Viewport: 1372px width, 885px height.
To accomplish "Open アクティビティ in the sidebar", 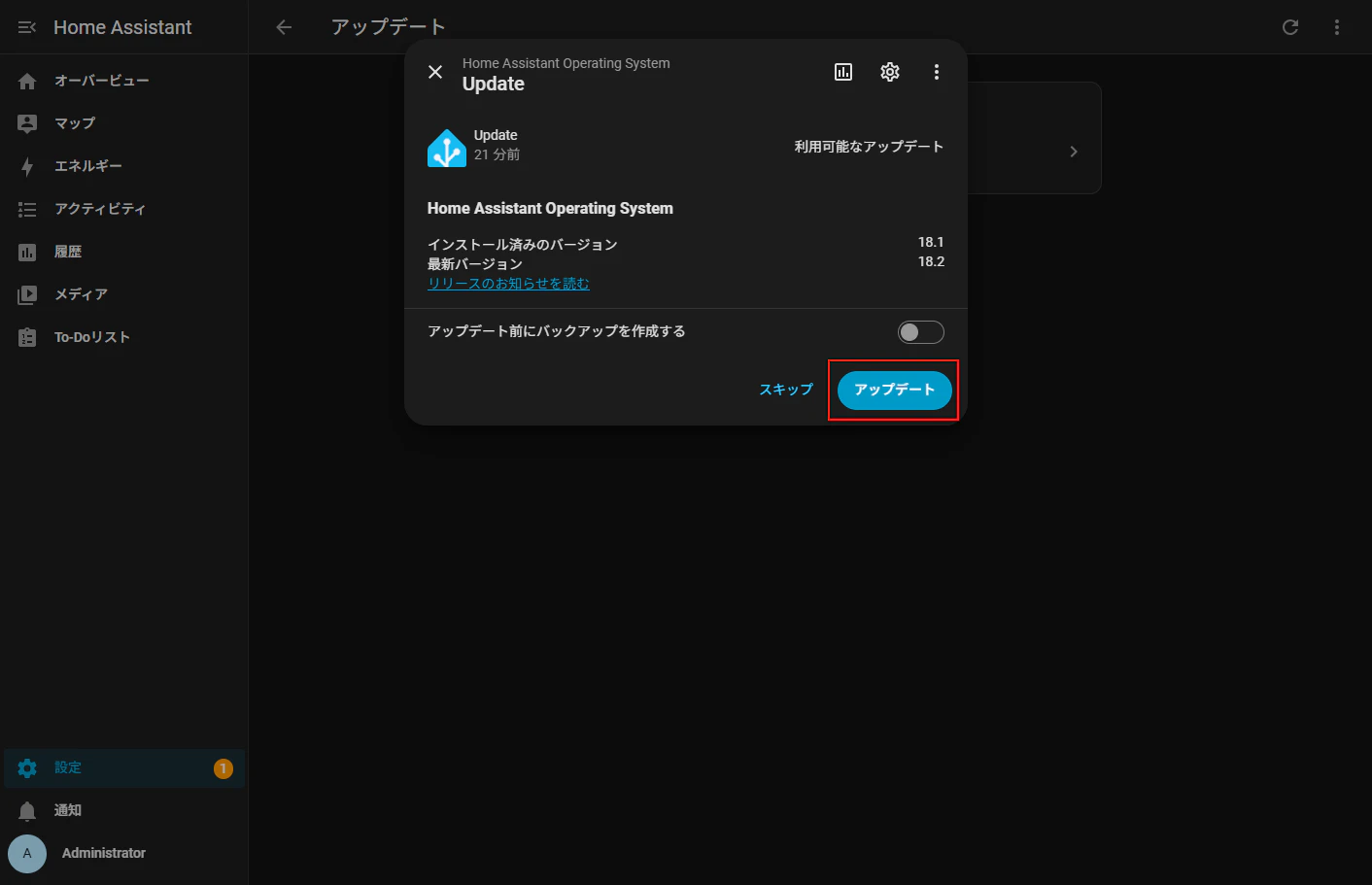I will click(x=124, y=209).
